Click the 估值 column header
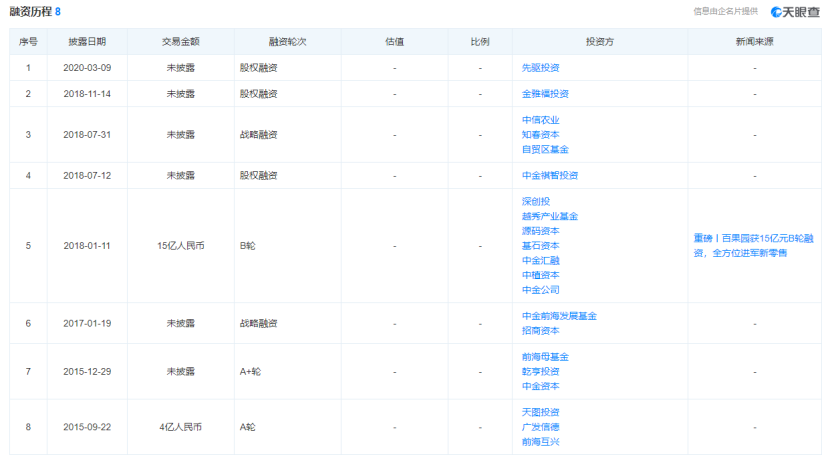The image size is (831, 461). (x=395, y=41)
